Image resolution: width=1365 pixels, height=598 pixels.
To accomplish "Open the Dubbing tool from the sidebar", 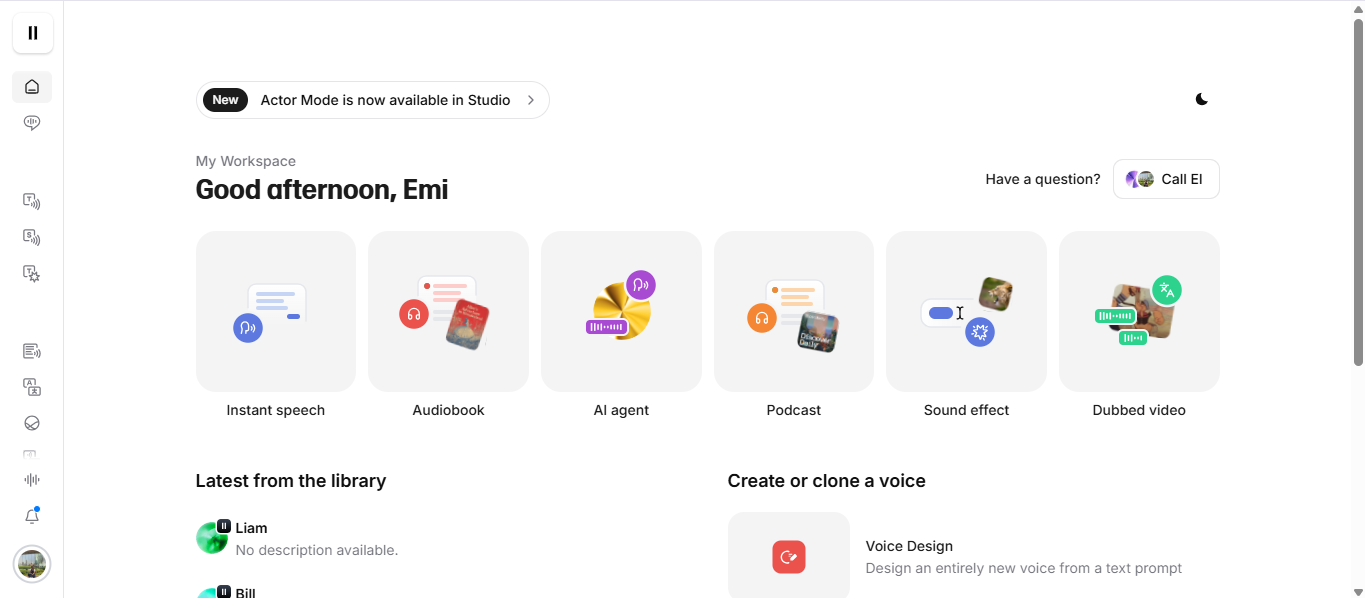I will (x=31, y=387).
